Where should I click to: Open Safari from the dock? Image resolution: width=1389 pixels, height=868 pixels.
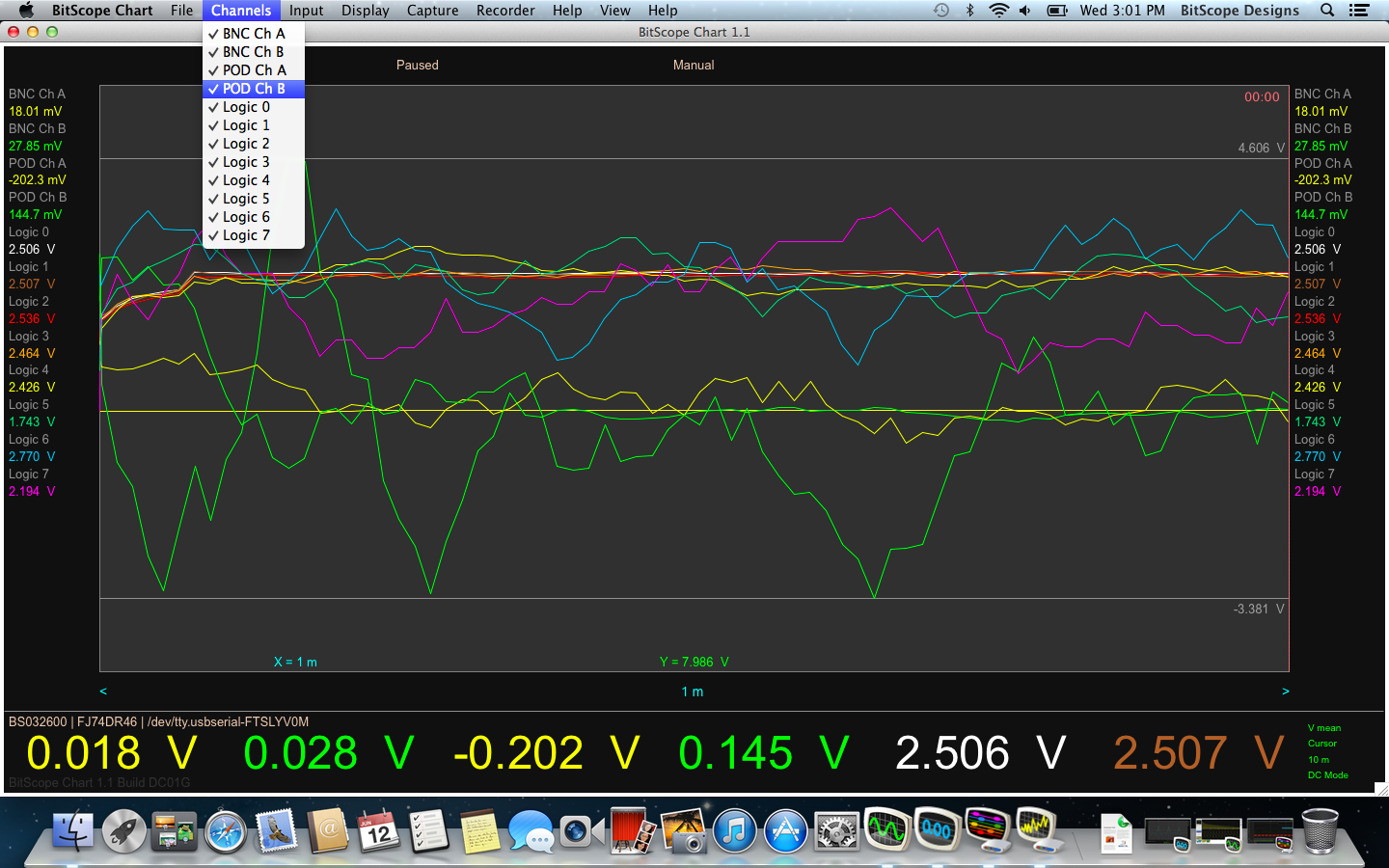click(x=226, y=831)
